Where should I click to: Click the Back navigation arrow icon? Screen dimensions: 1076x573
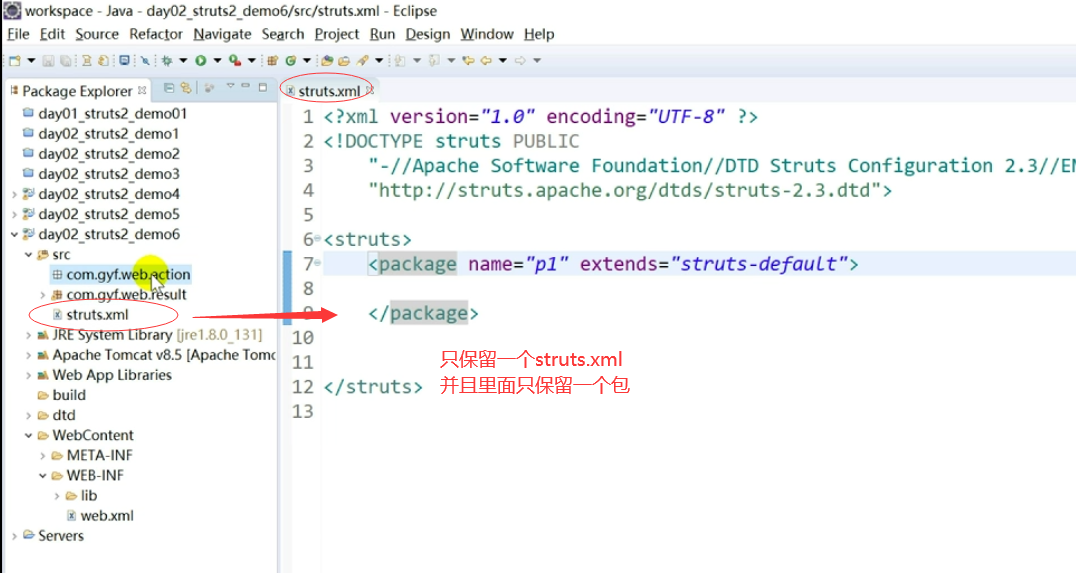click(486, 61)
